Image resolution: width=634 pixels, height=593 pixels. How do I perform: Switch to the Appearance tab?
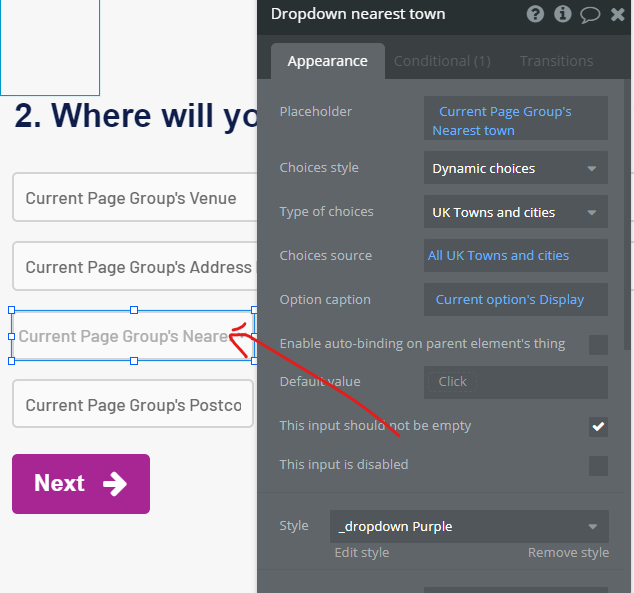tap(327, 61)
